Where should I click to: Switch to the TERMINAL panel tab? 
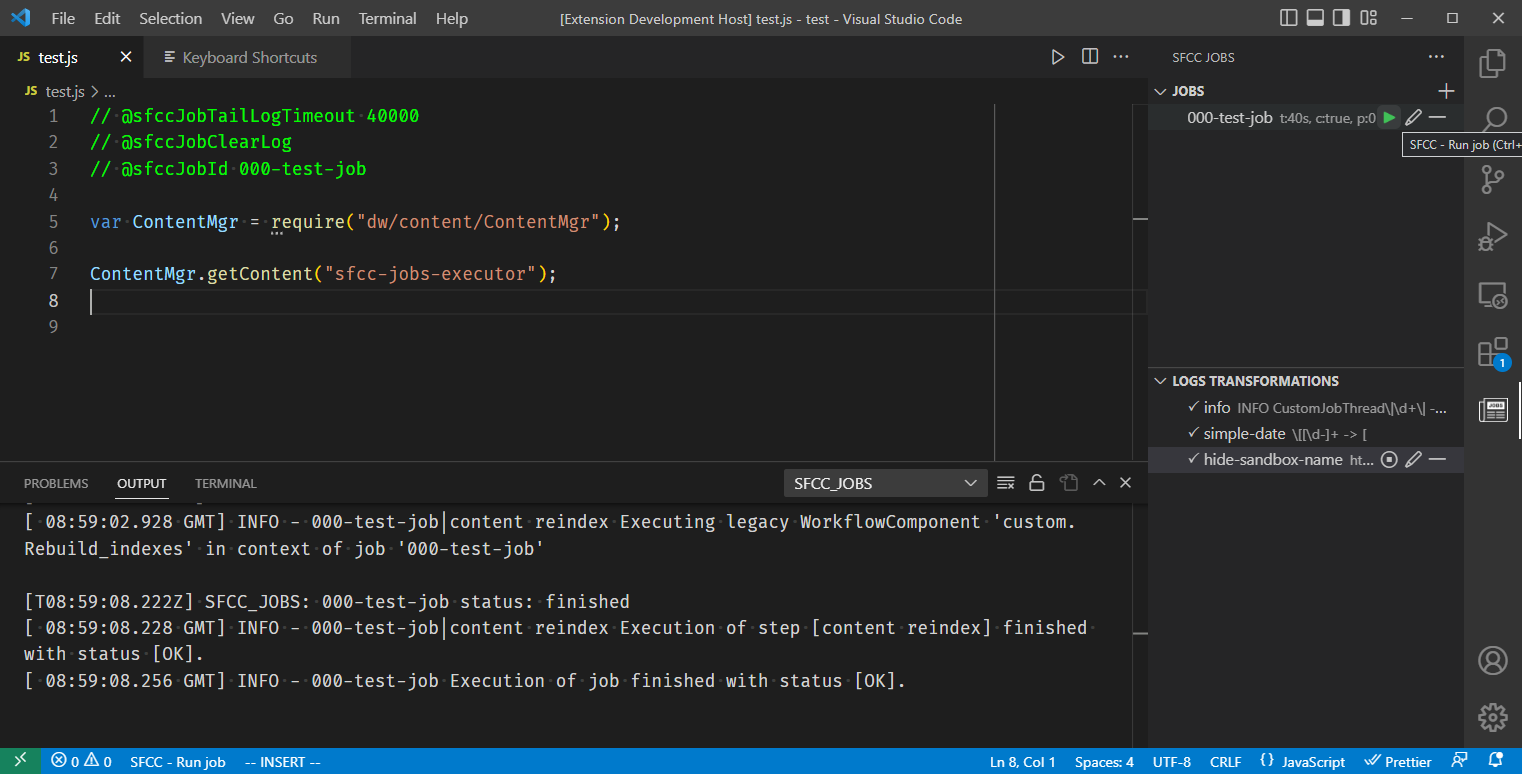(226, 483)
